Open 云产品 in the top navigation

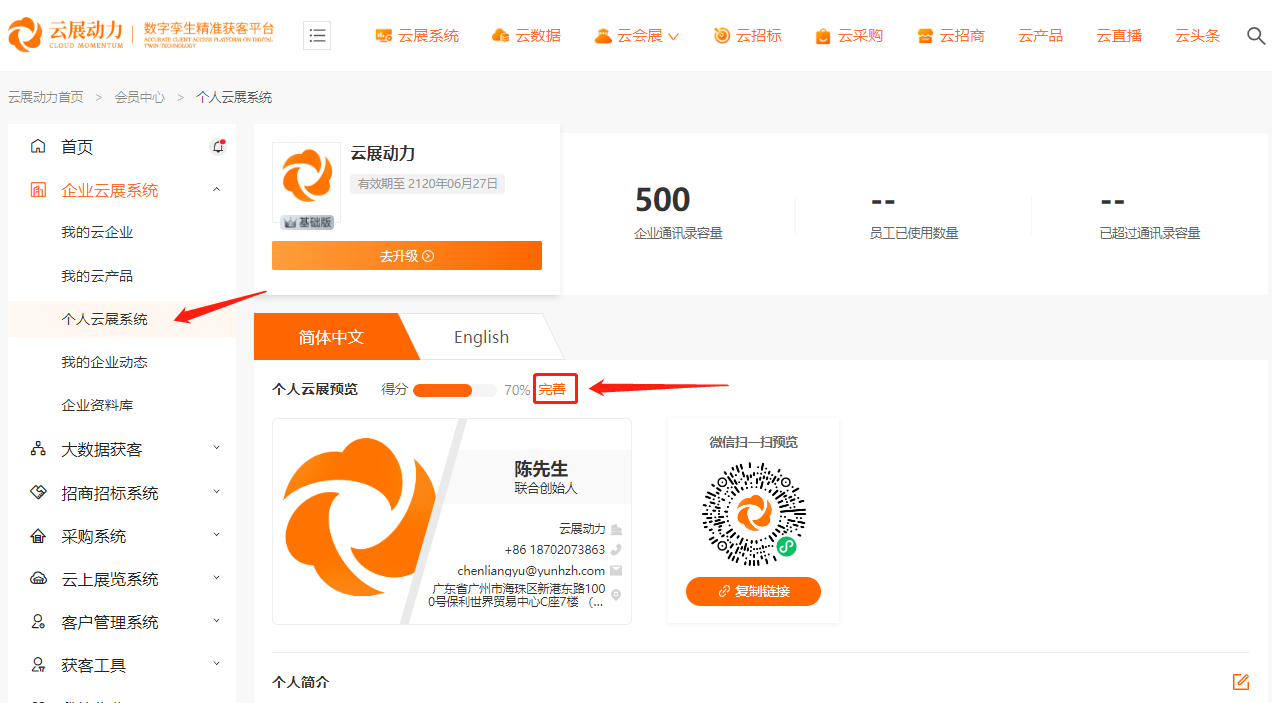coord(1040,36)
